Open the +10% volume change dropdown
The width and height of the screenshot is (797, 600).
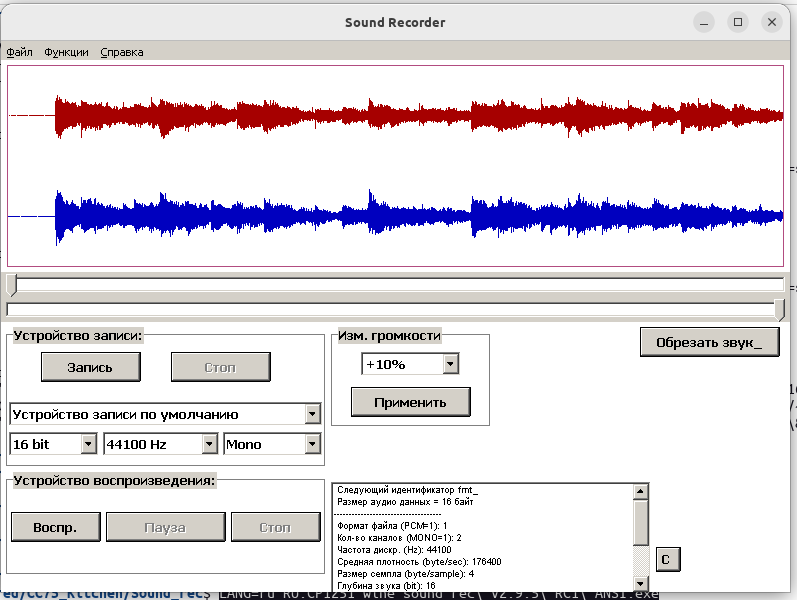point(450,364)
